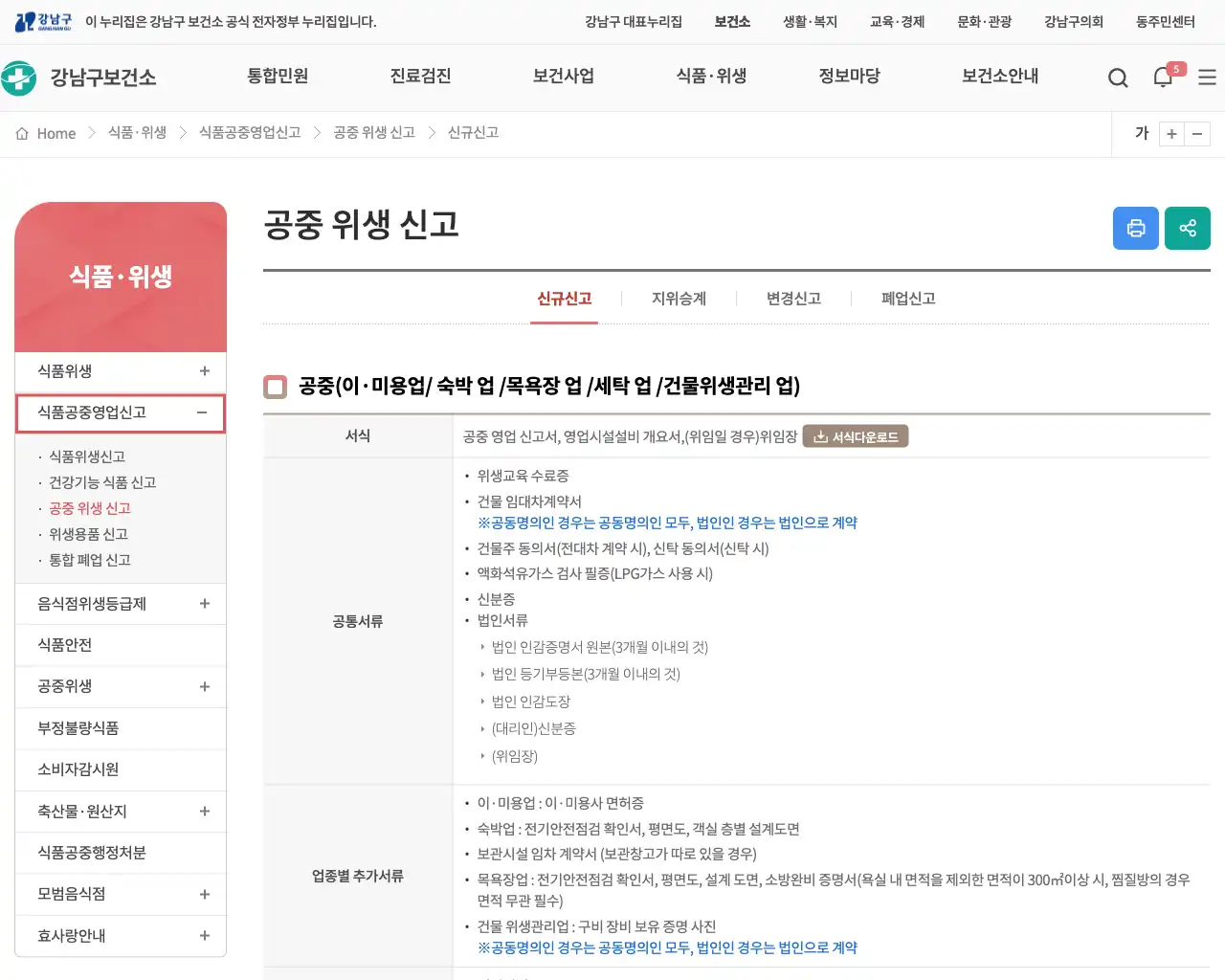Print the page using the printer icon
Screen dimensions: 1225x980
[x=1136, y=228]
